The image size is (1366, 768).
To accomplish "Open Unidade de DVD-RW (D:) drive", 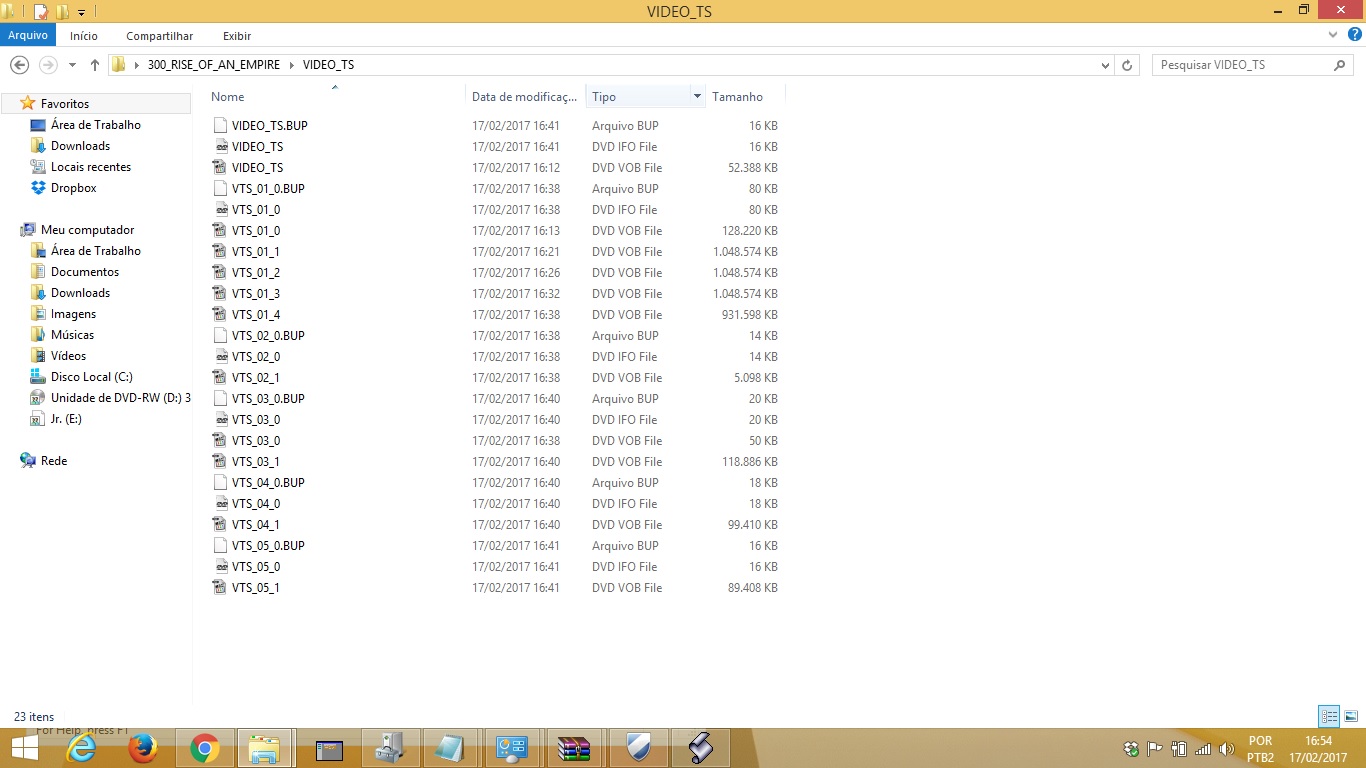I will [x=120, y=398].
